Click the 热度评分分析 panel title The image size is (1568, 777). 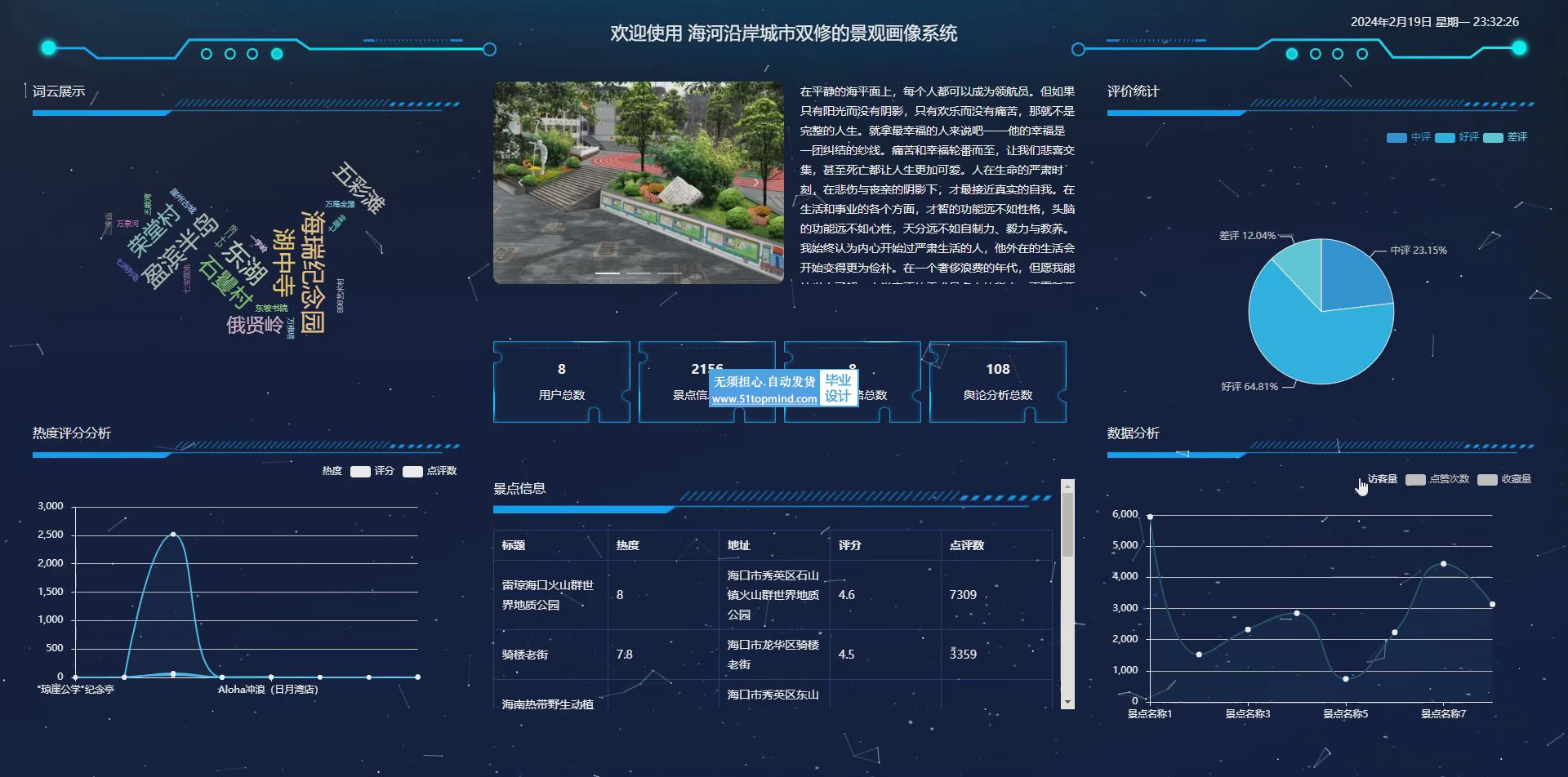[72, 433]
